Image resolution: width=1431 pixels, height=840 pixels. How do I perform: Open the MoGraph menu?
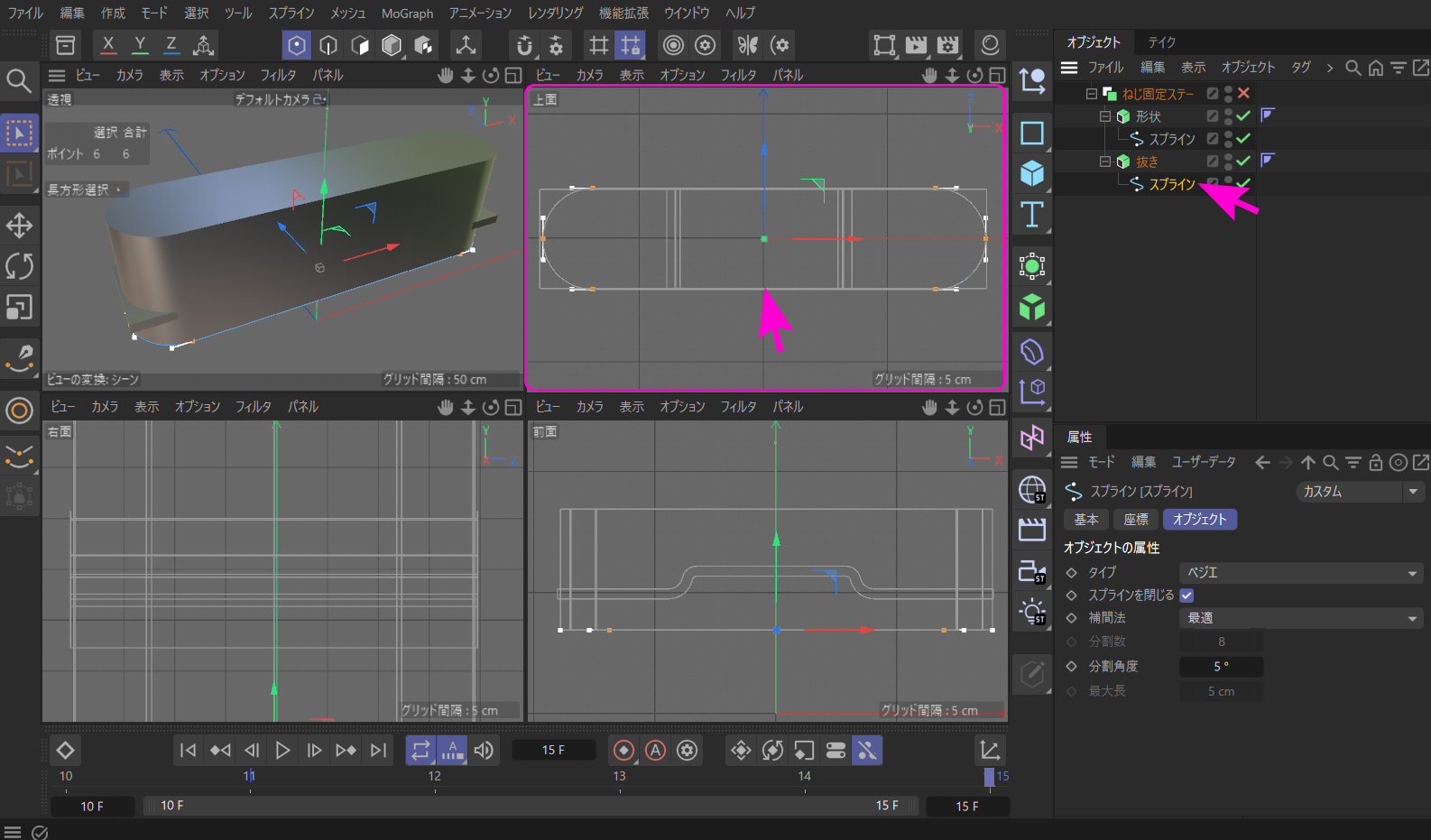(407, 14)
